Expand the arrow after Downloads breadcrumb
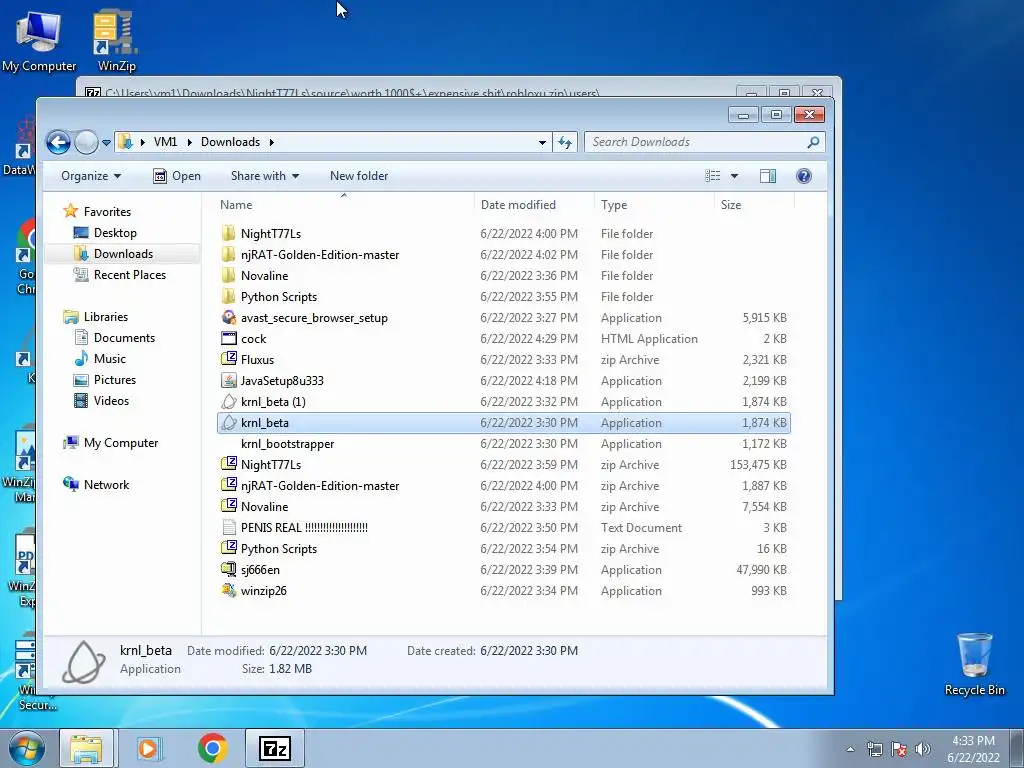The height and width of the screenshot is (768, 1024). pyautogui.click(x=271, y=142)
